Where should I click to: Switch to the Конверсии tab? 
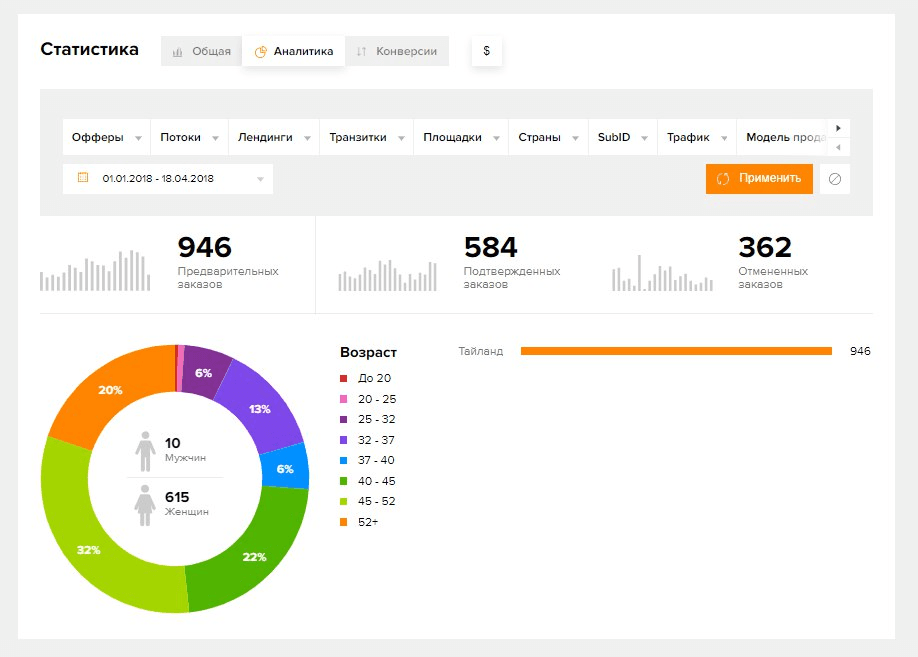397,51
